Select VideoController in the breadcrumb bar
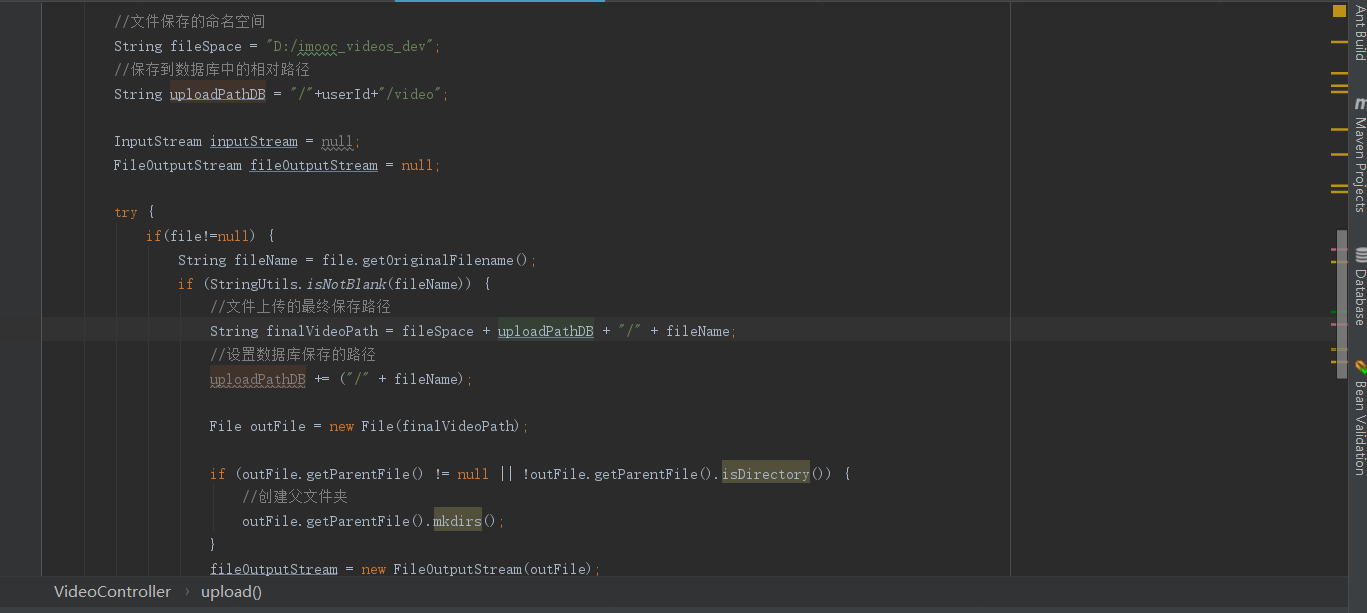1367x613 pixels. coord(112,592)
